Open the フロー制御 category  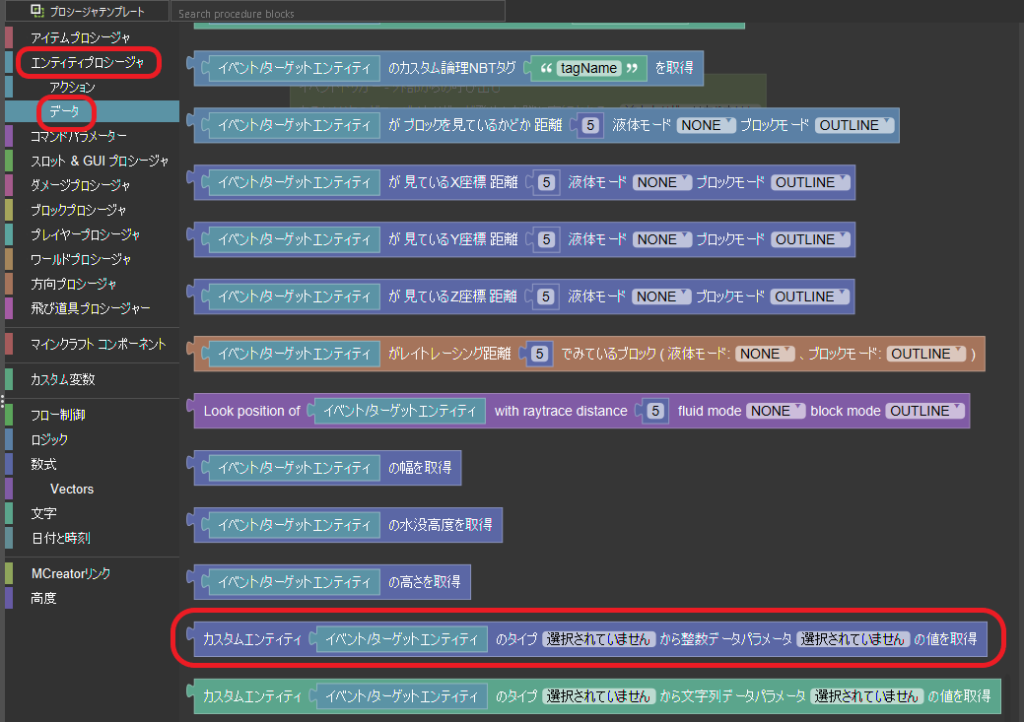tap(58, 415)
